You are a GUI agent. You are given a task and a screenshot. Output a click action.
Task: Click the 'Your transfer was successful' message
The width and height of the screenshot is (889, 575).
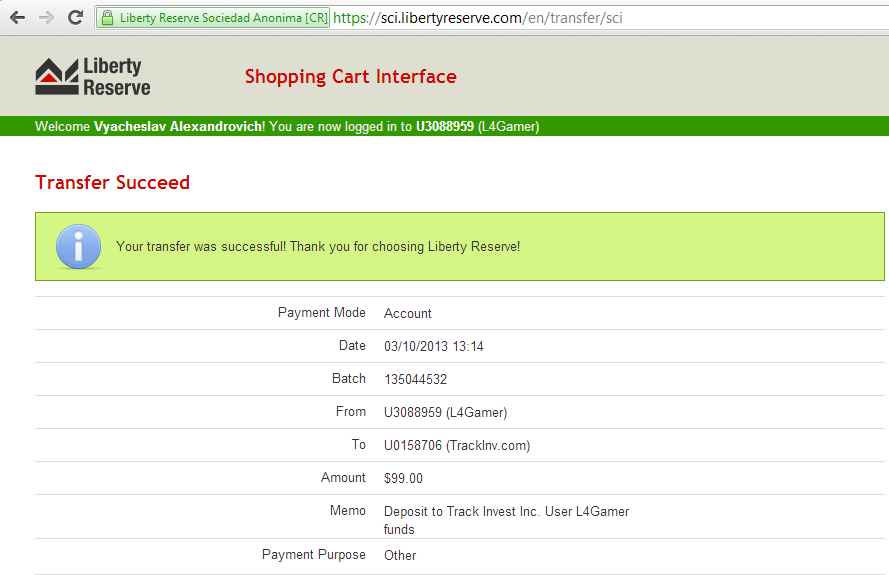318,247
